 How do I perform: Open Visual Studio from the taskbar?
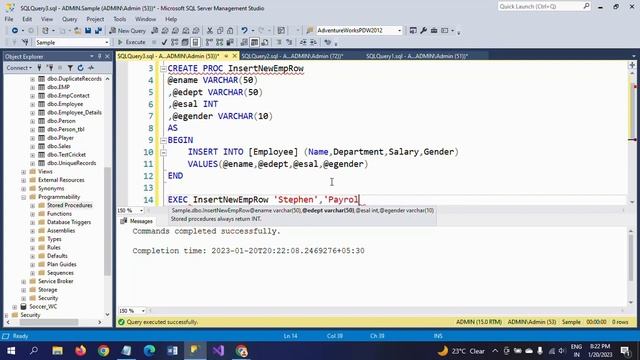pos(218,351)
